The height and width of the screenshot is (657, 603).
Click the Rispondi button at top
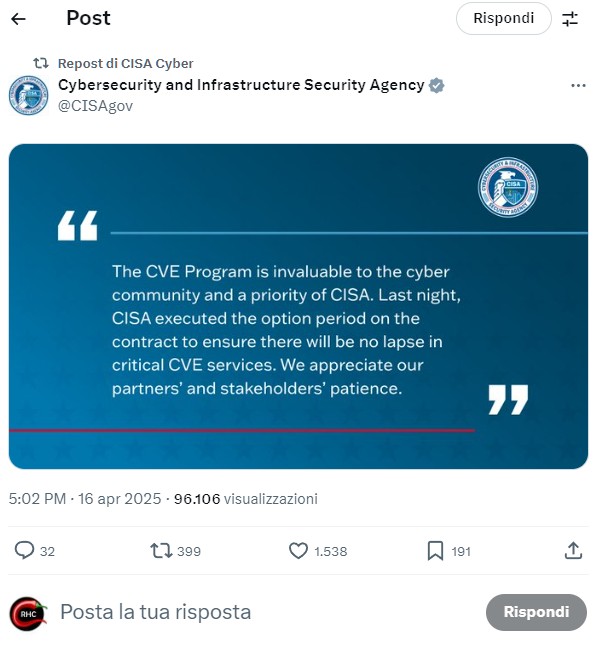(x=503, y=19)
